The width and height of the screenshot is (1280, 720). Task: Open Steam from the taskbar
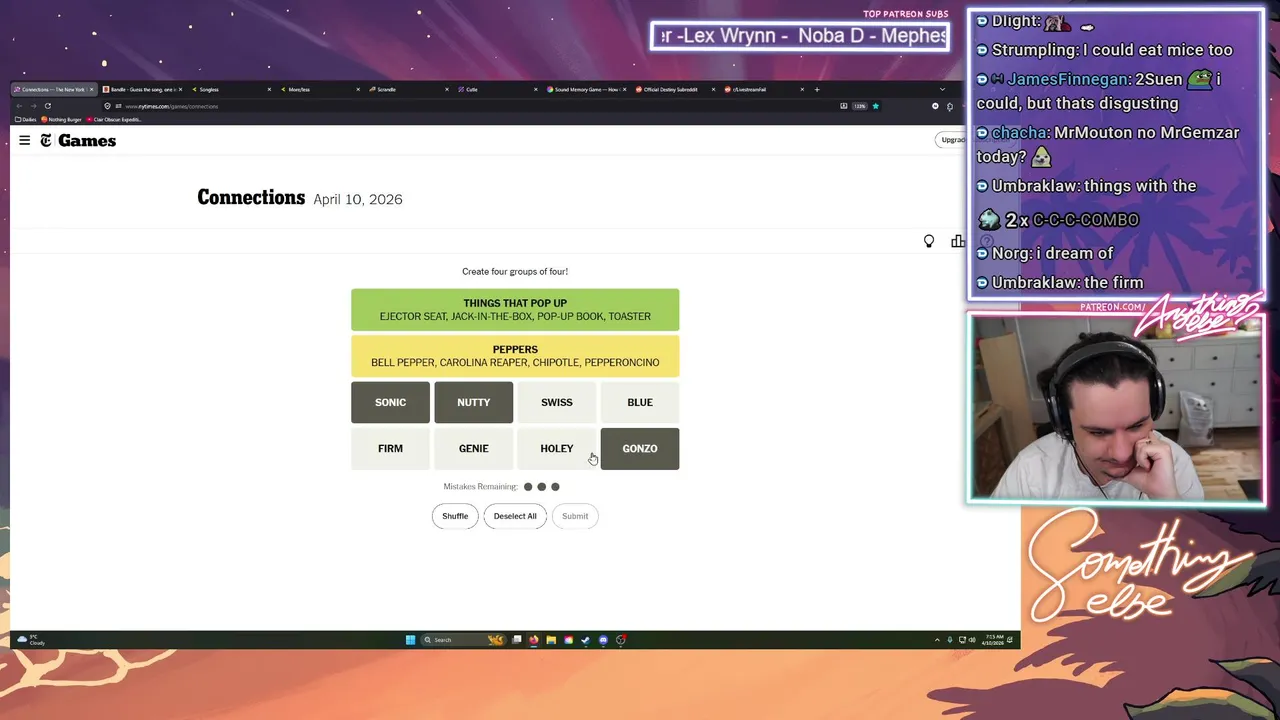point(586,640)
